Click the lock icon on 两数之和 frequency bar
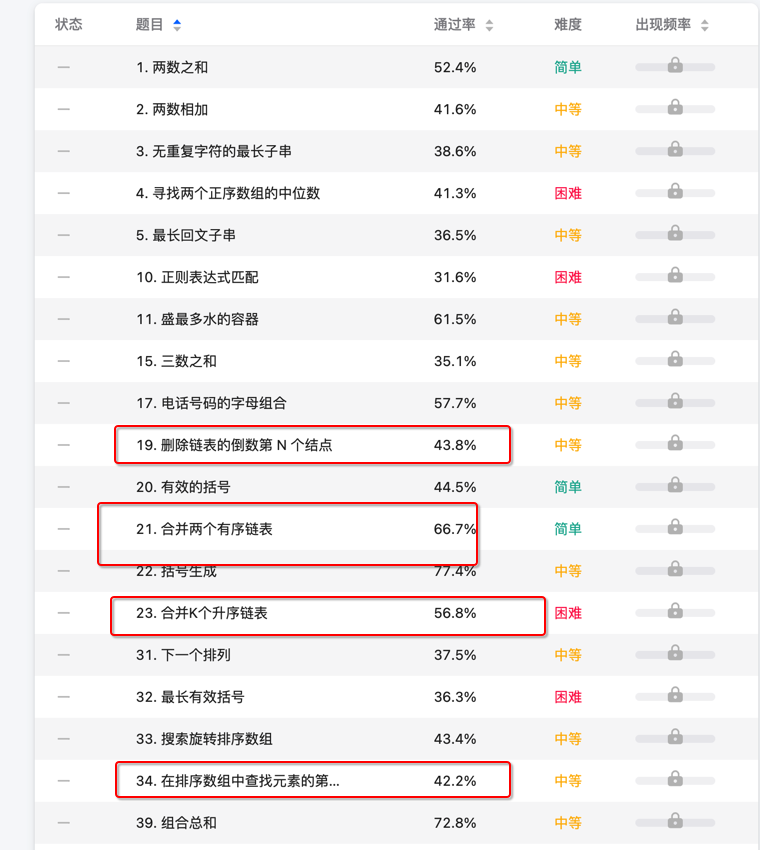Viewport: 760px width, 850px height. click(x=675, y=68)
